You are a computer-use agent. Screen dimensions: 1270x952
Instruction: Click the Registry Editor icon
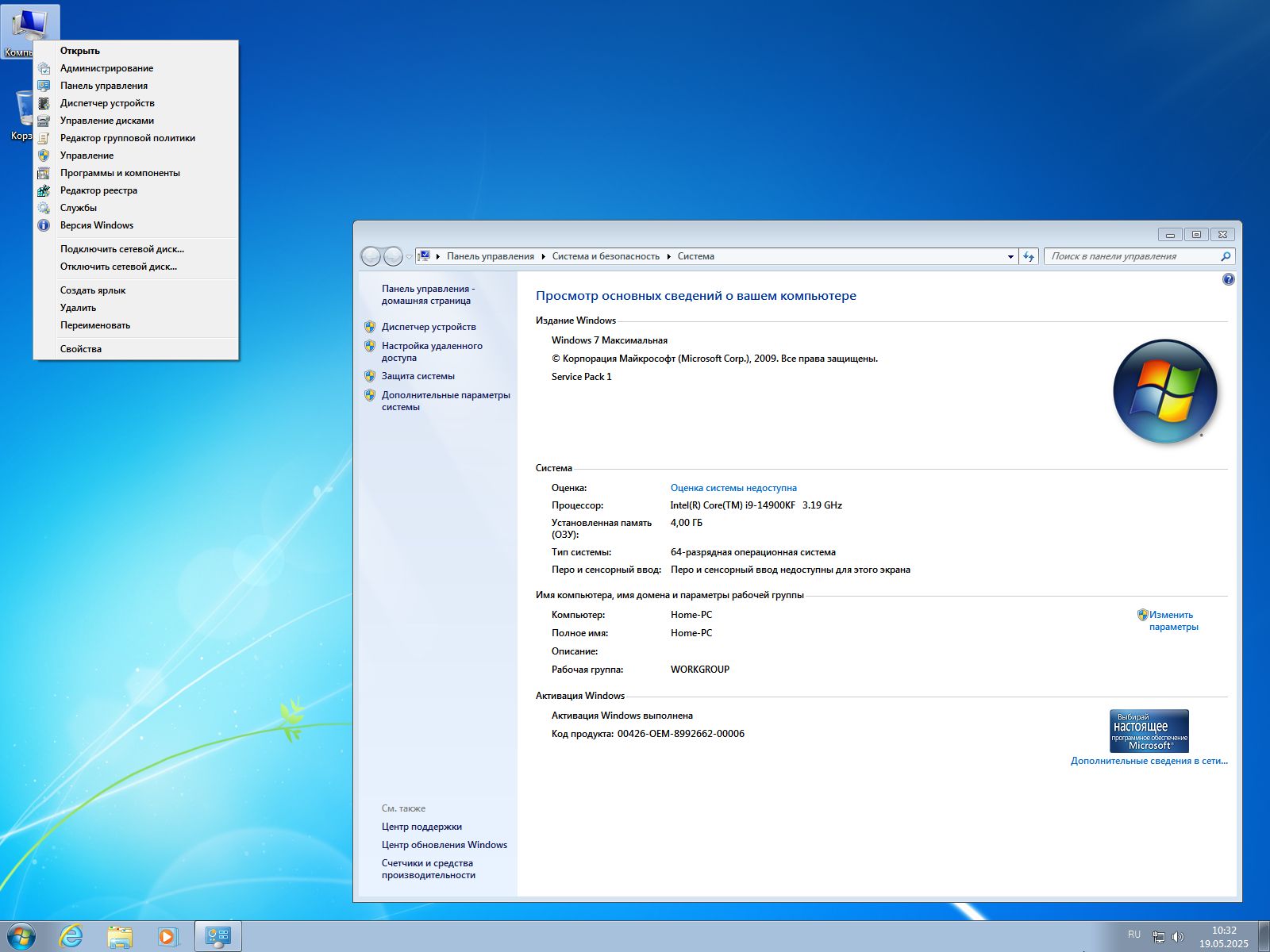click(x=44, y=190)
